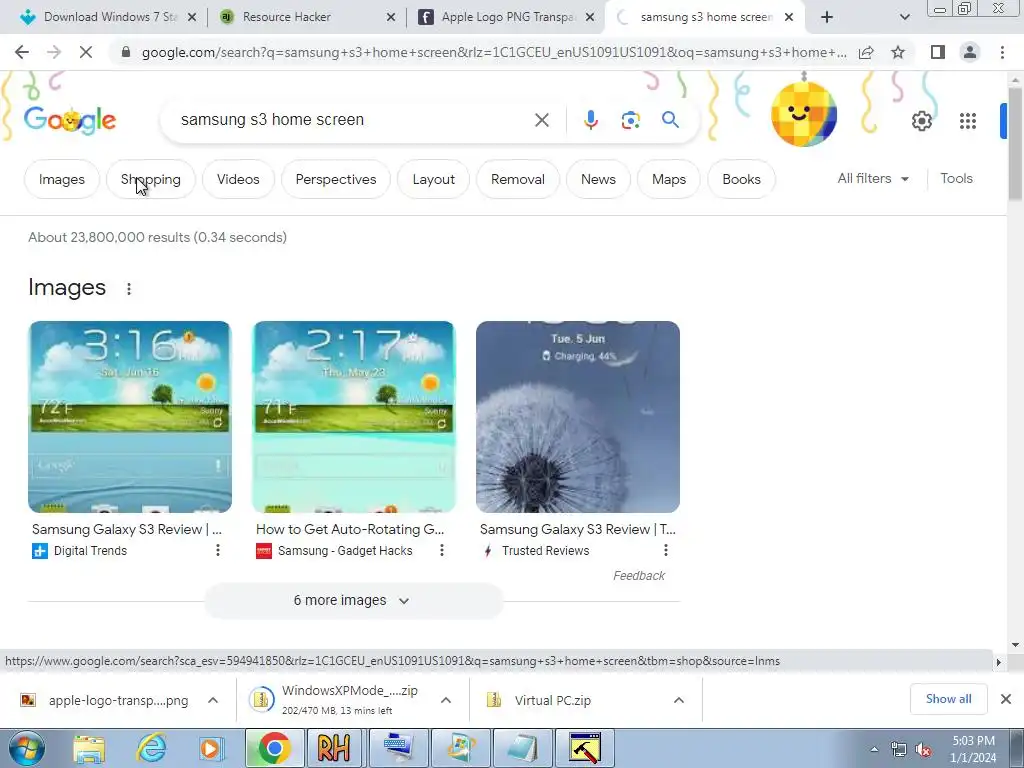Viewport: 1024px width, 768px height.
Task: Search by image with Google Lens
Action: click(x=630, y=120)
